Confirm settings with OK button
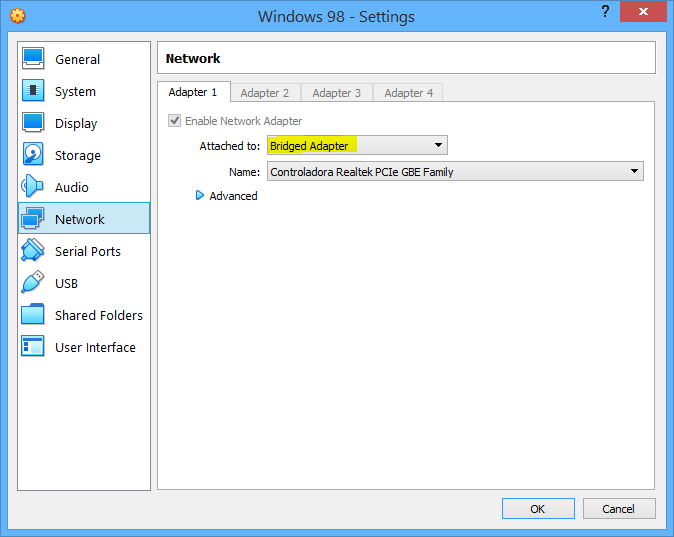Image resolution: width=674 pixels, height=537 pixels. click(x=538, y=509)
